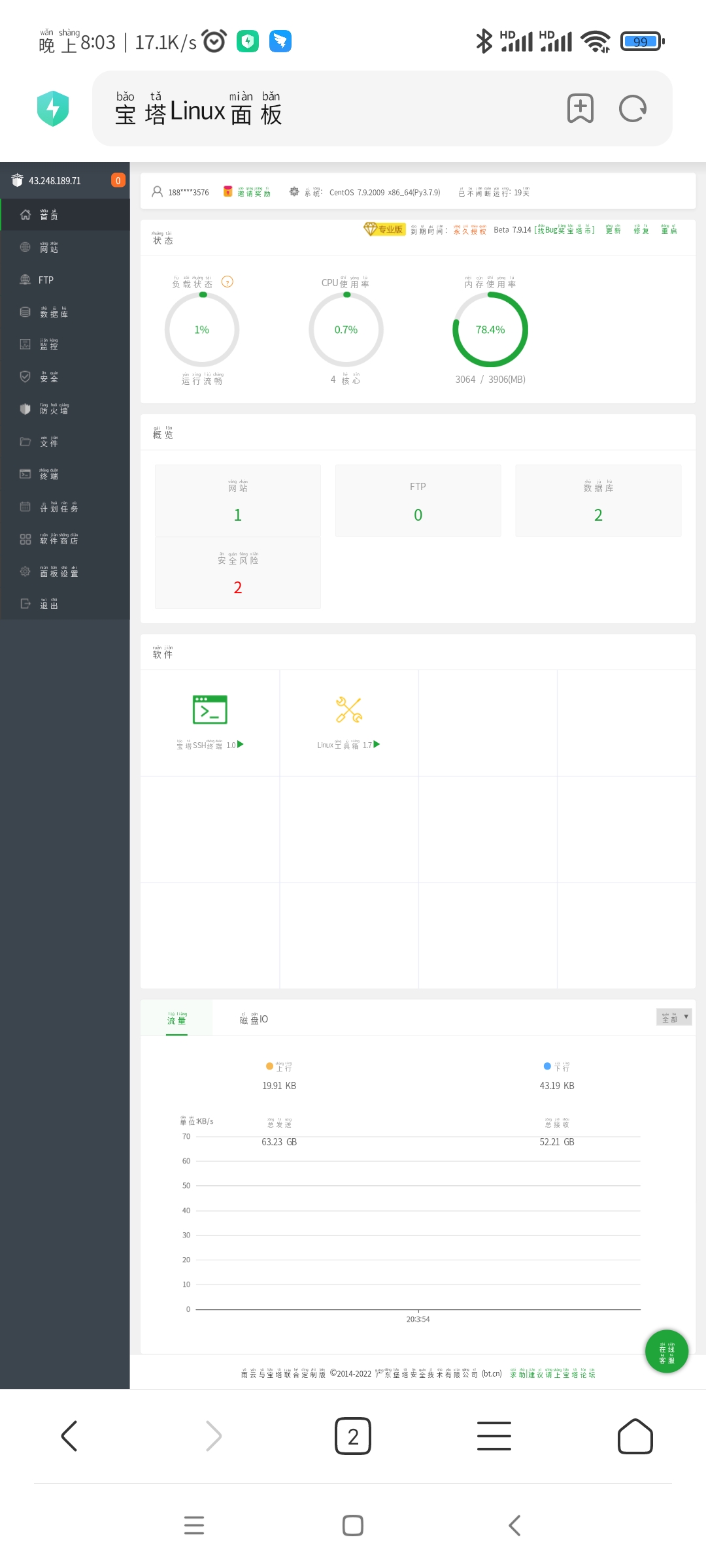Viewport: 706px width, 1568px height.
Task: Click the Linux工具箱 tools icon
Action: pos(349,710)
